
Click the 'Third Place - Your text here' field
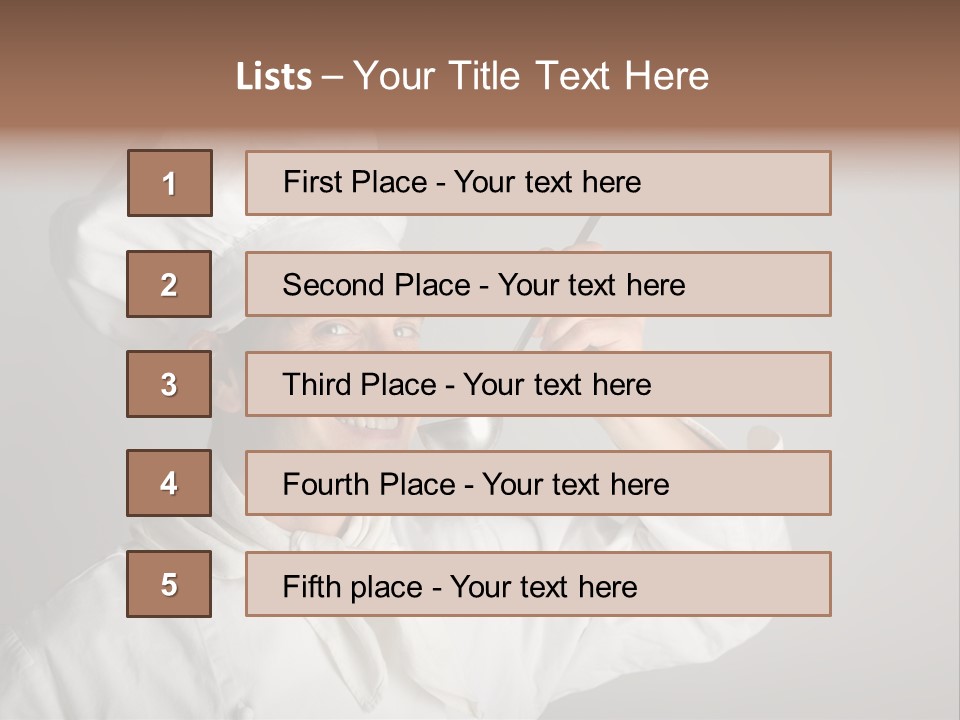coord(538,384)
